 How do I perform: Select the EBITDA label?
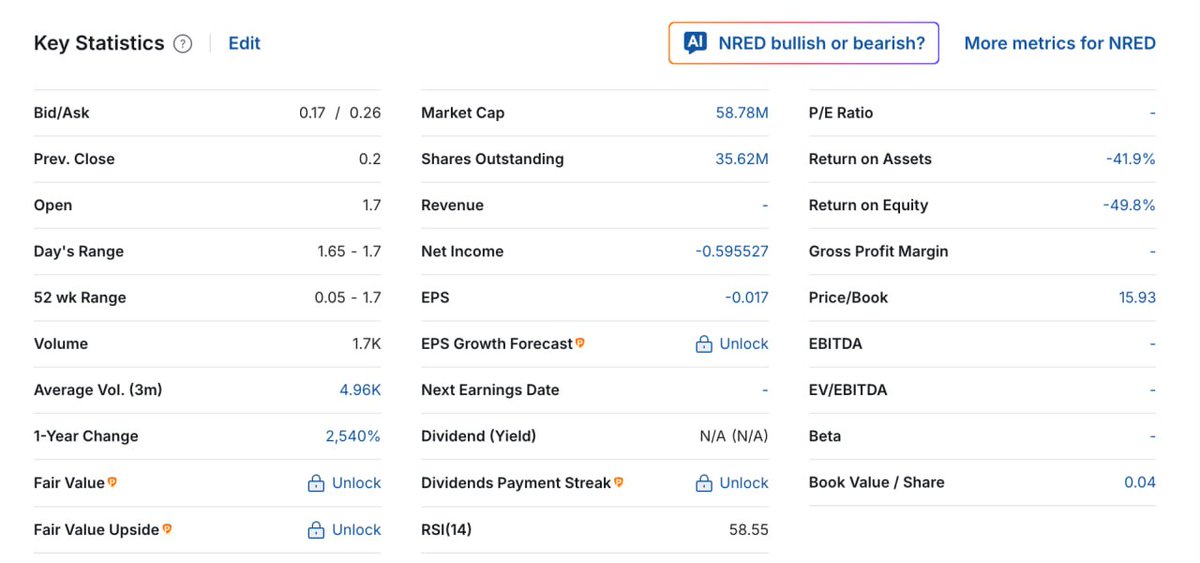835,344
